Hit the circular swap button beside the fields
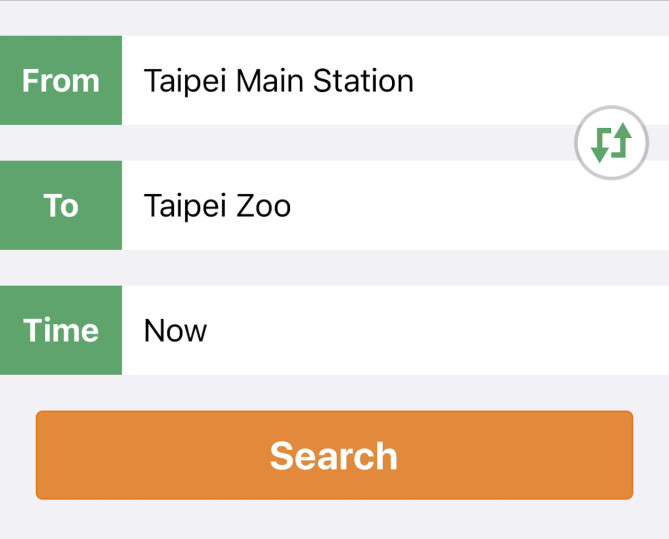 (611, 143)
